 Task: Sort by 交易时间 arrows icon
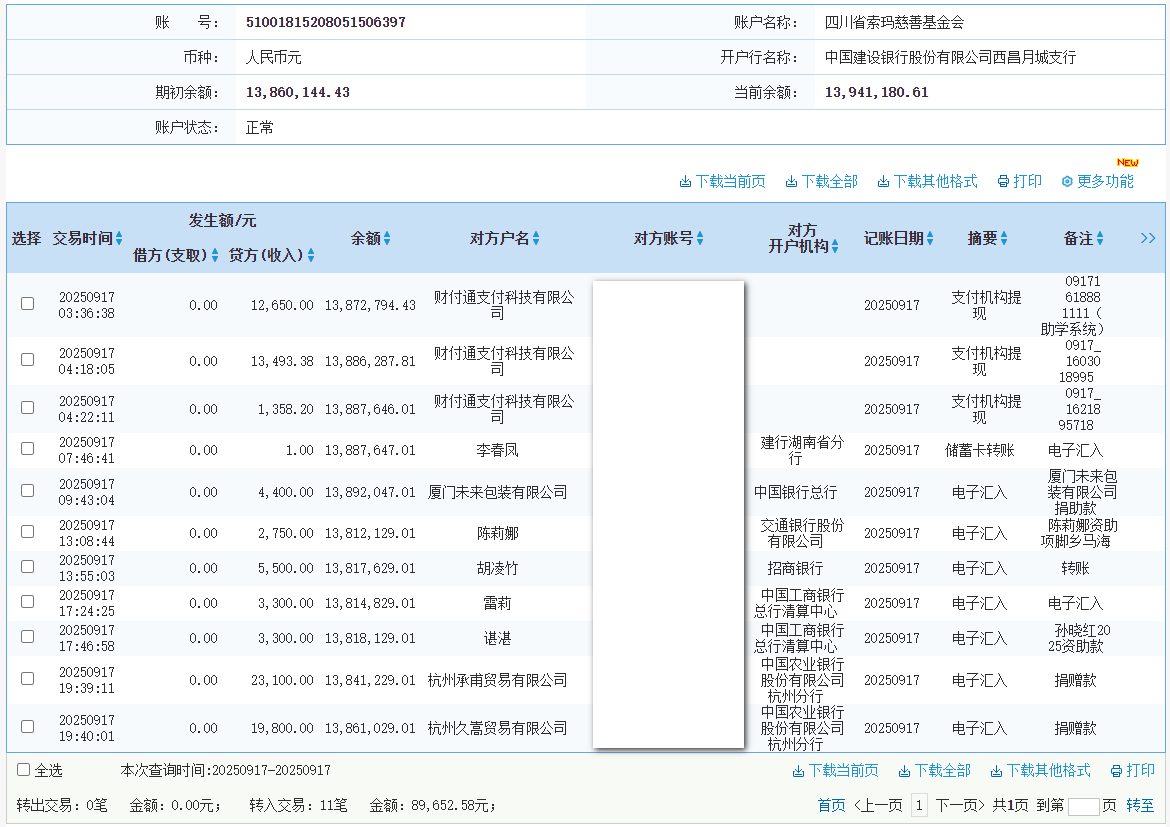[119, 239]
